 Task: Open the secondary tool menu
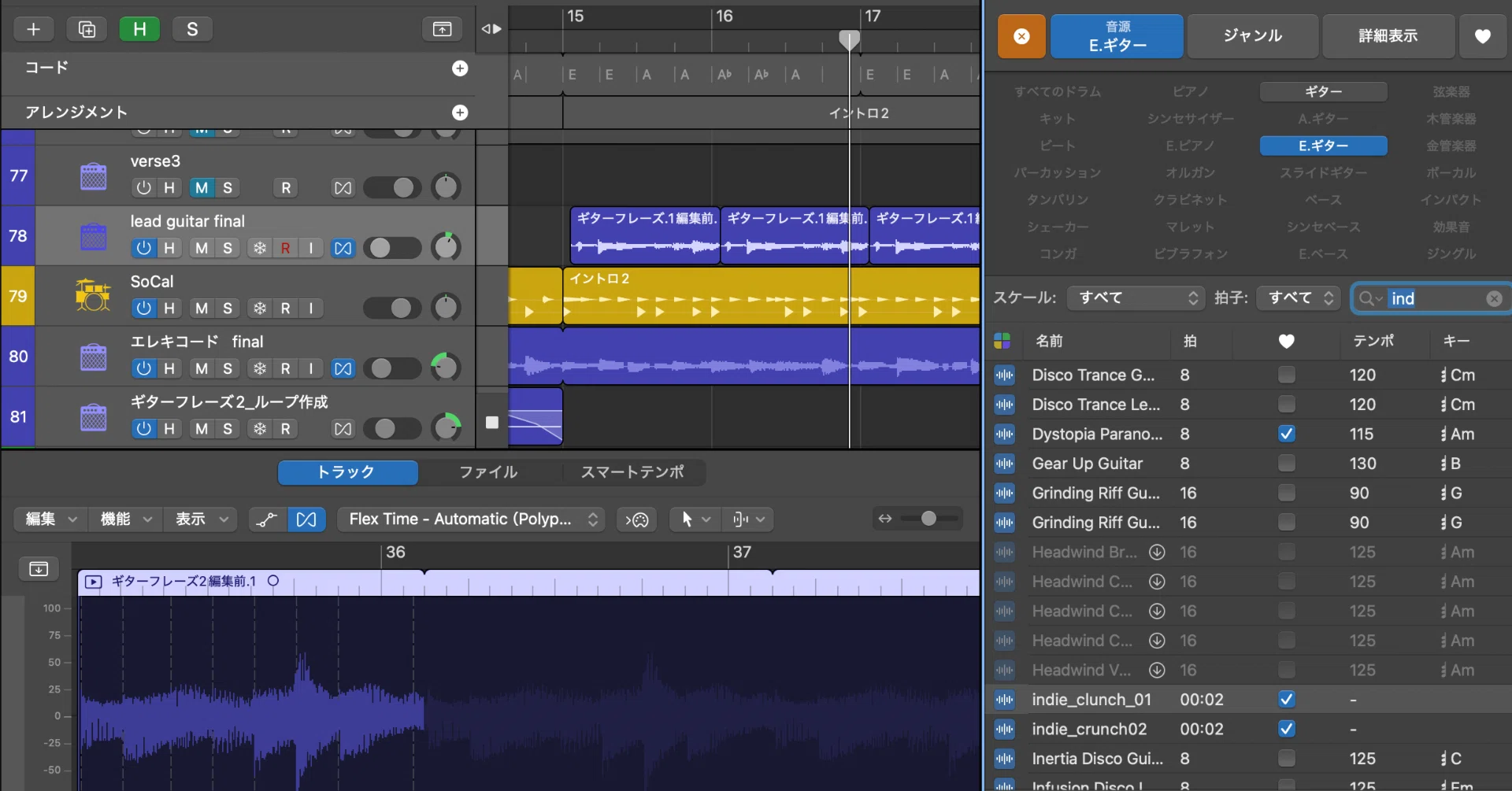[748, 519]
